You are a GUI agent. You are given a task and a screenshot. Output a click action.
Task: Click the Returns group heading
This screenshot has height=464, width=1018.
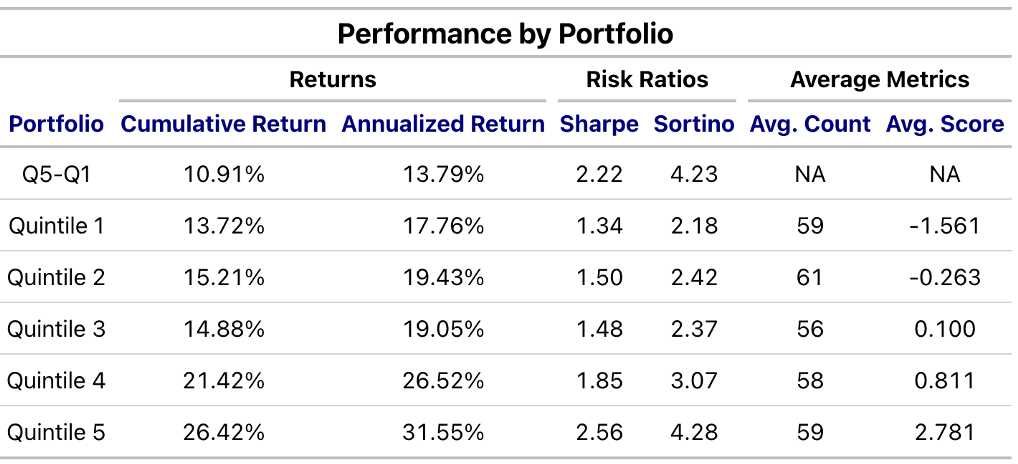pos(333,80)
